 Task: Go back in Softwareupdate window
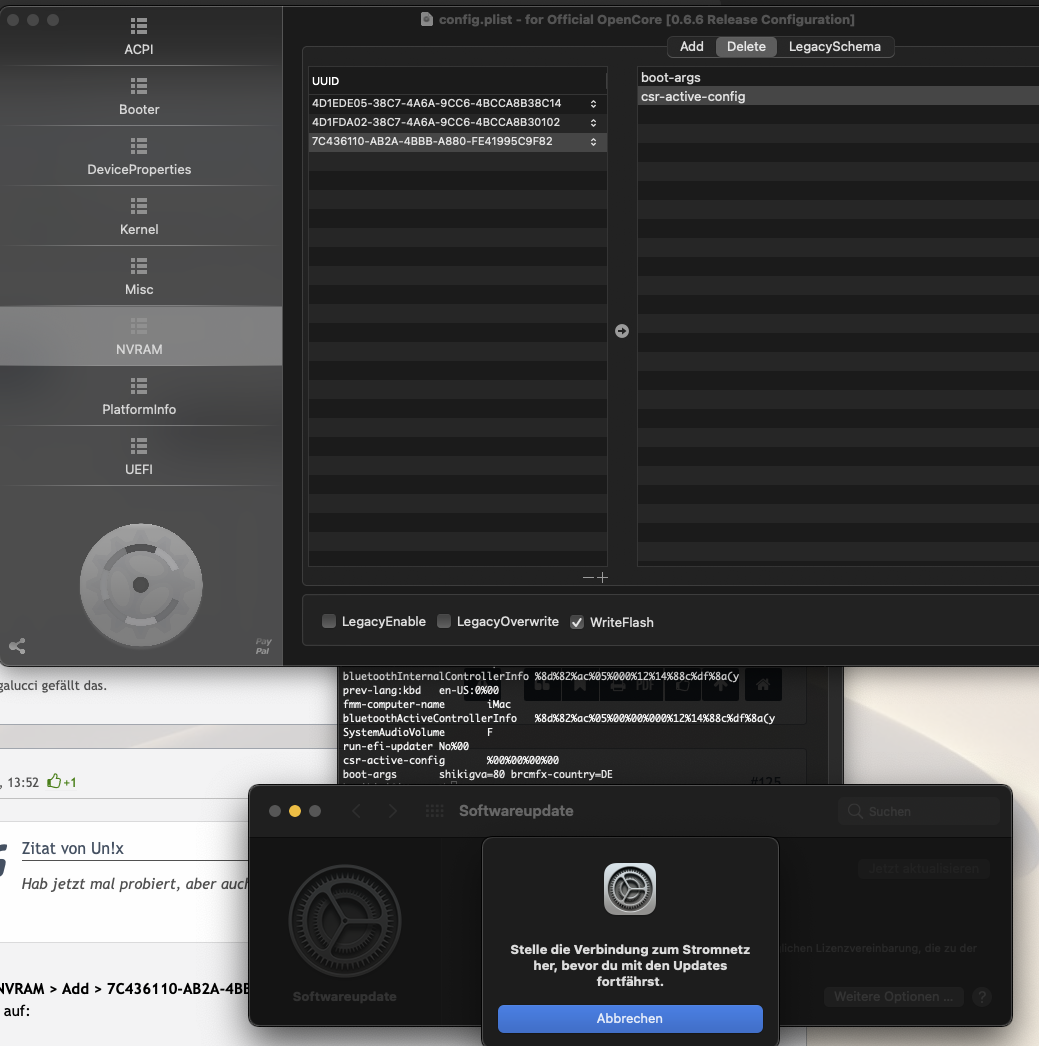click(x=357, y=811)
